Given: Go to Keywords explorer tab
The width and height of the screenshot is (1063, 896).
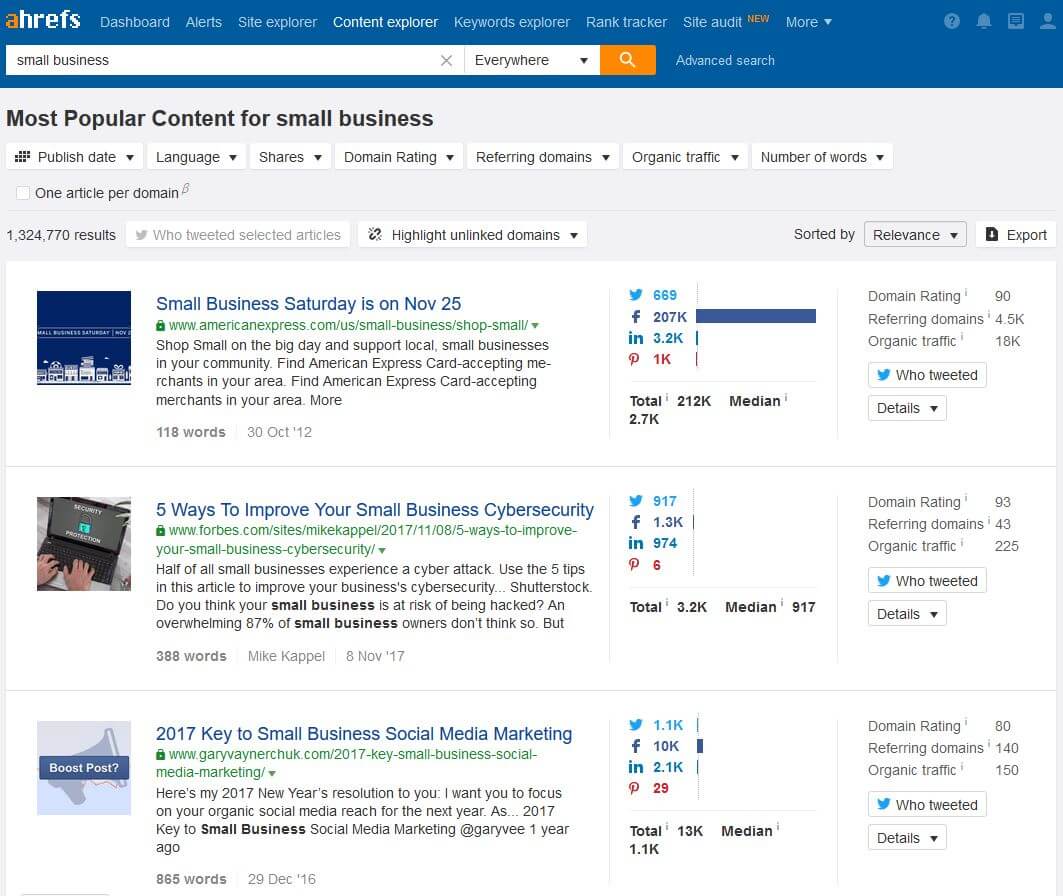Looking at the screenshot, I should point(511,22).
